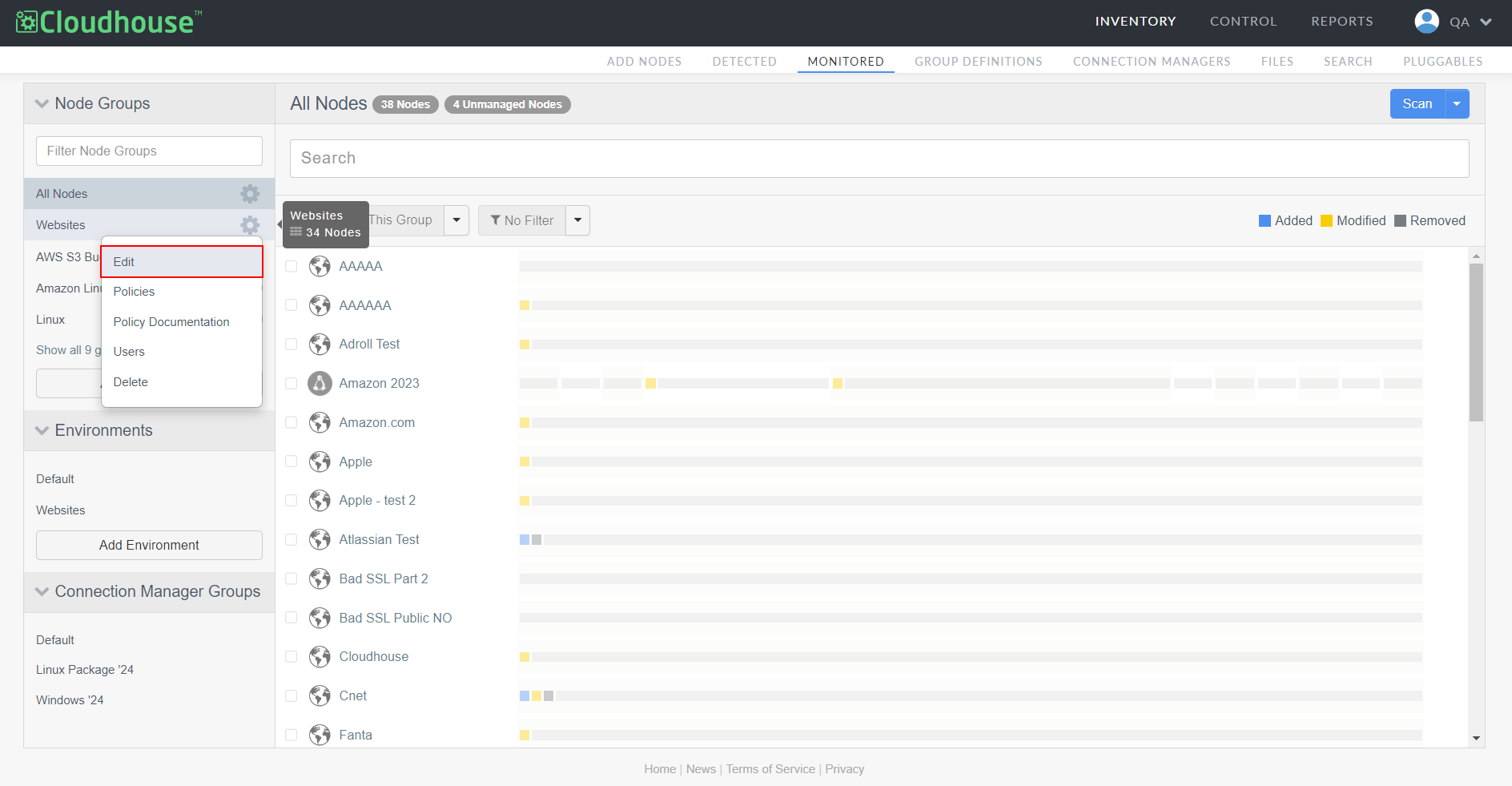Focus the Filter Node Groups field
This screenshot has height=786, width=1512.
tap(149, 151)
